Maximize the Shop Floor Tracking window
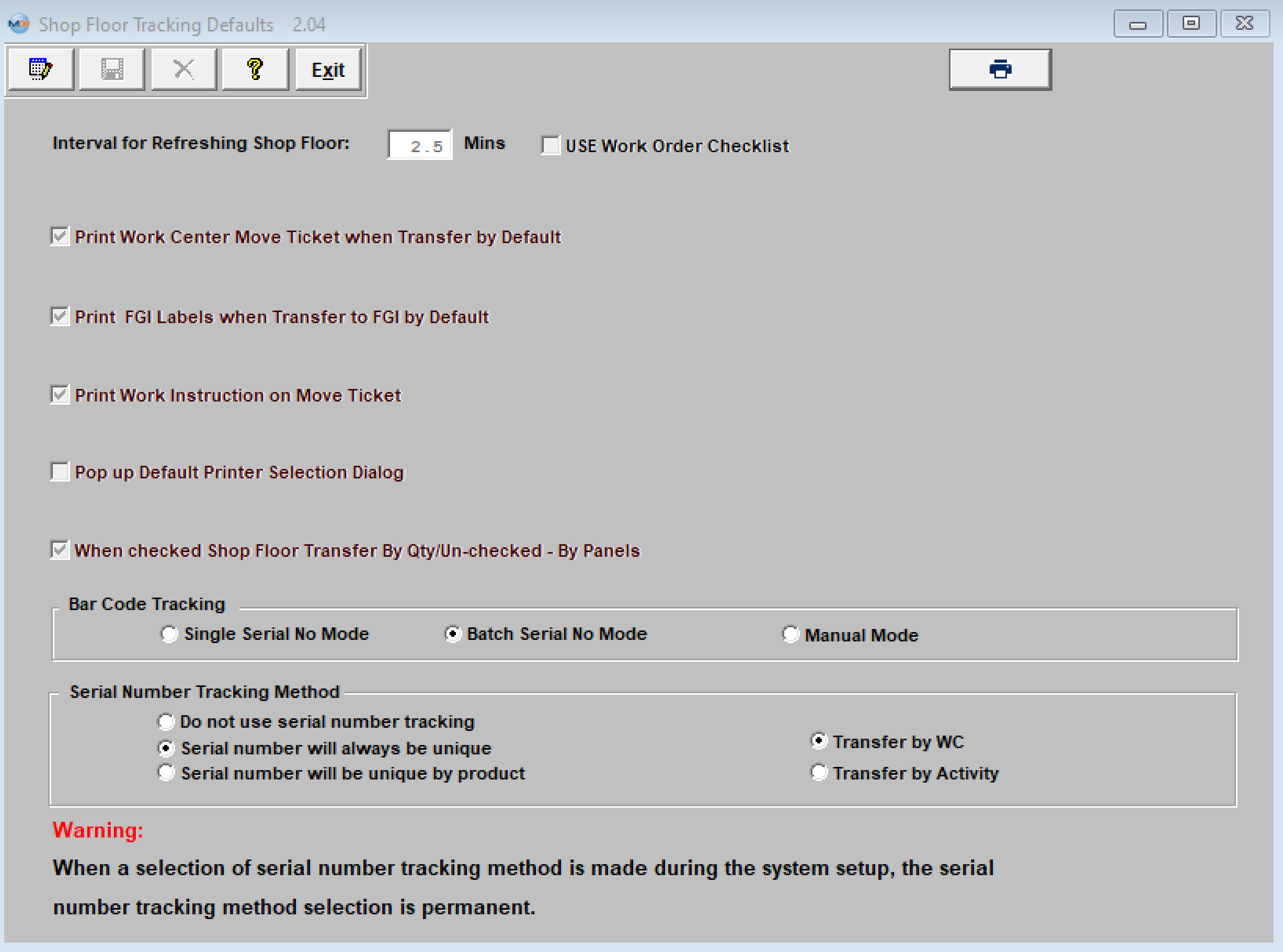This screenshot has width=1283, height=952. point(1191,24)
